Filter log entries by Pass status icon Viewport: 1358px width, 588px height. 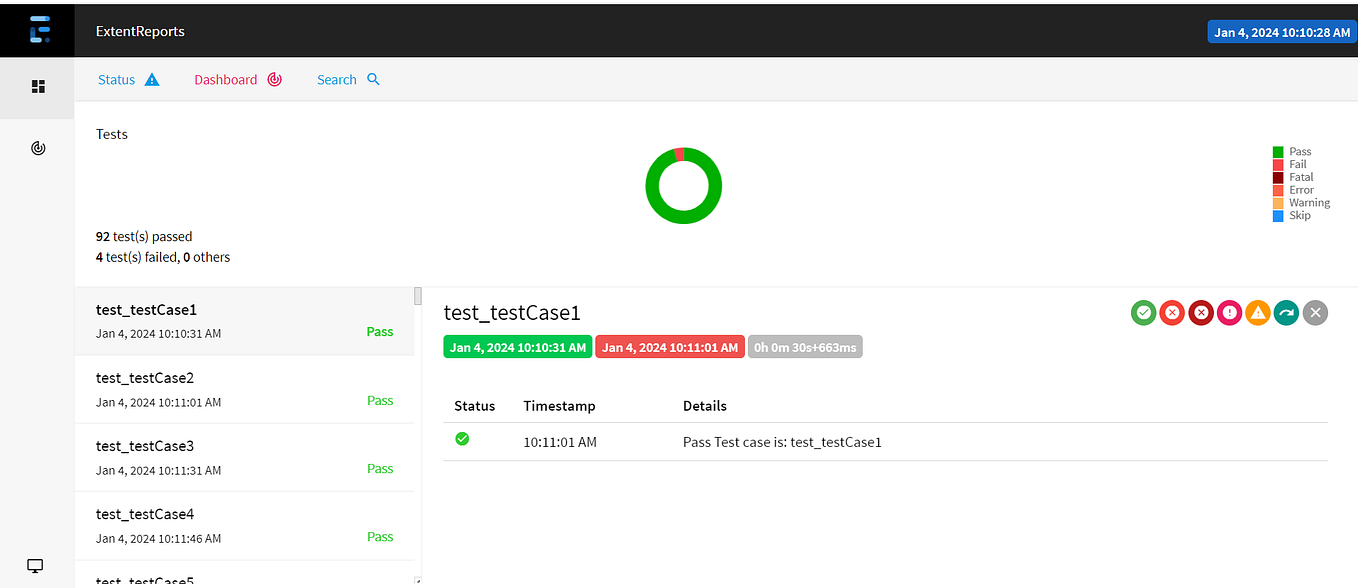(1143, 312)
